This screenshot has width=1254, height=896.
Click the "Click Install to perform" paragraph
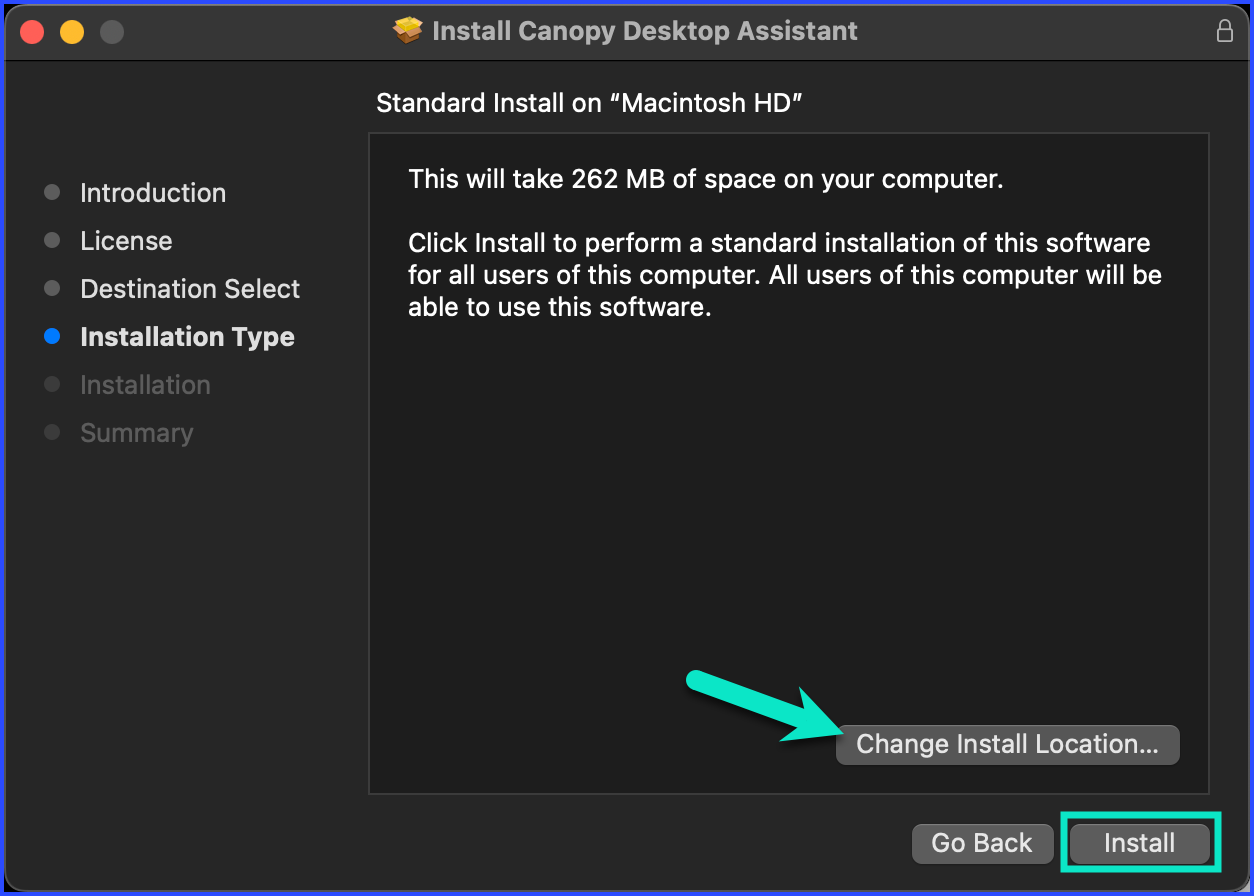click(785, 275)
